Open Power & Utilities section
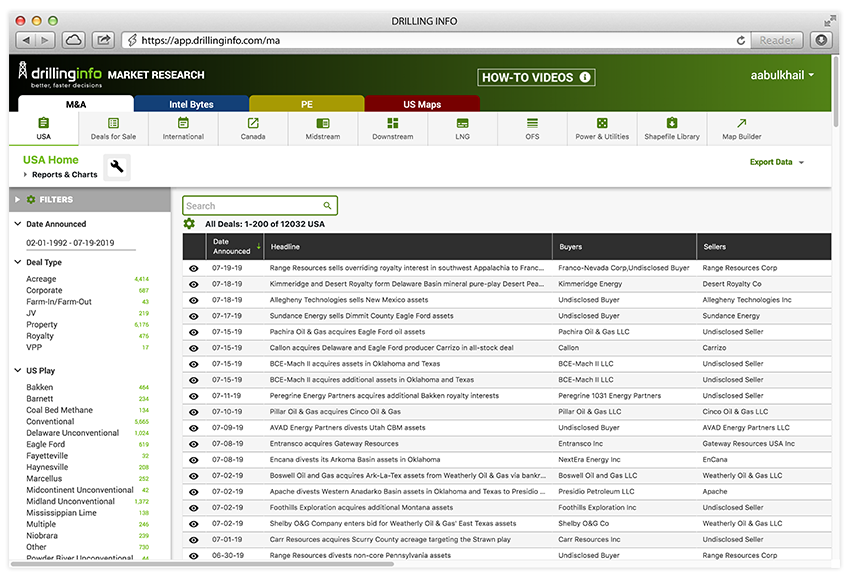Screen dimensions: 850x579 point(602,129)
